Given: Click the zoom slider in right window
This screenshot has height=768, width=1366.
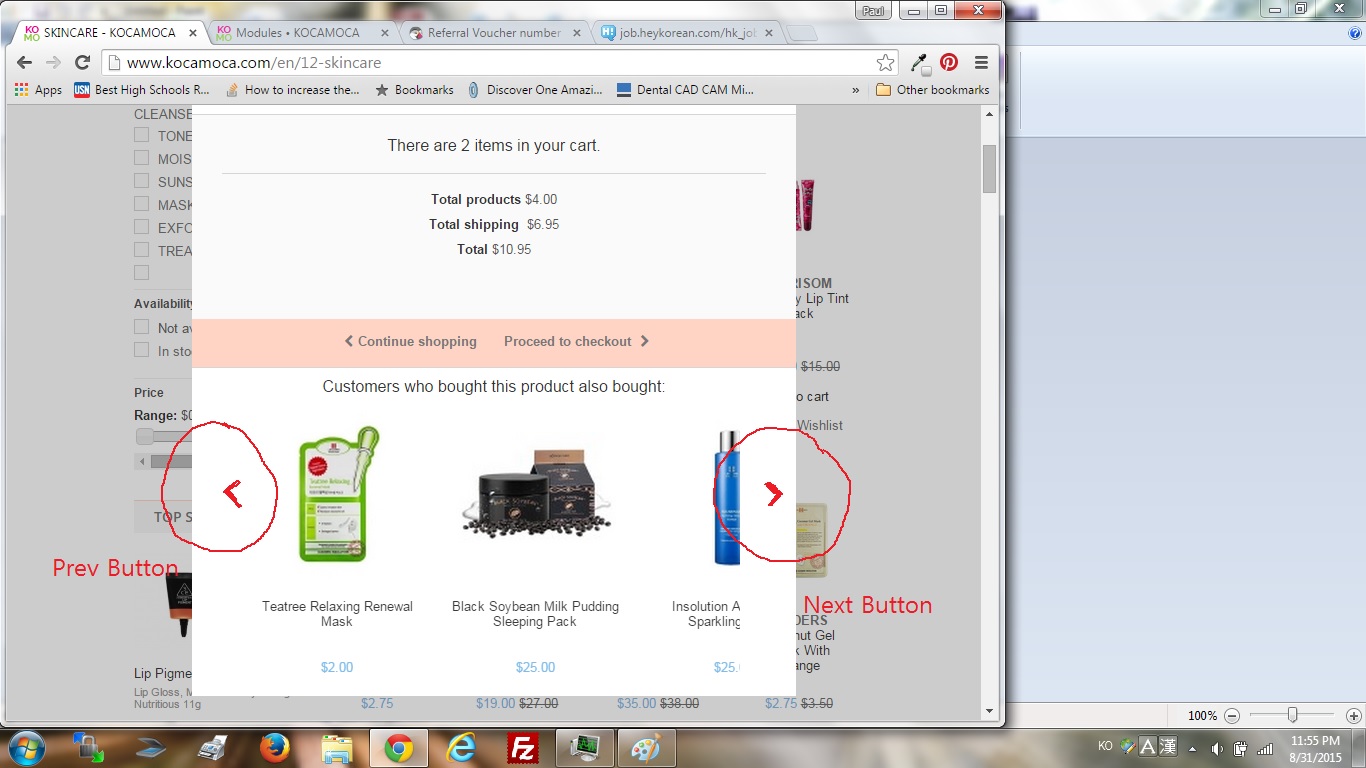Looking at the screenshot, I should click(x=1293, y=715).
